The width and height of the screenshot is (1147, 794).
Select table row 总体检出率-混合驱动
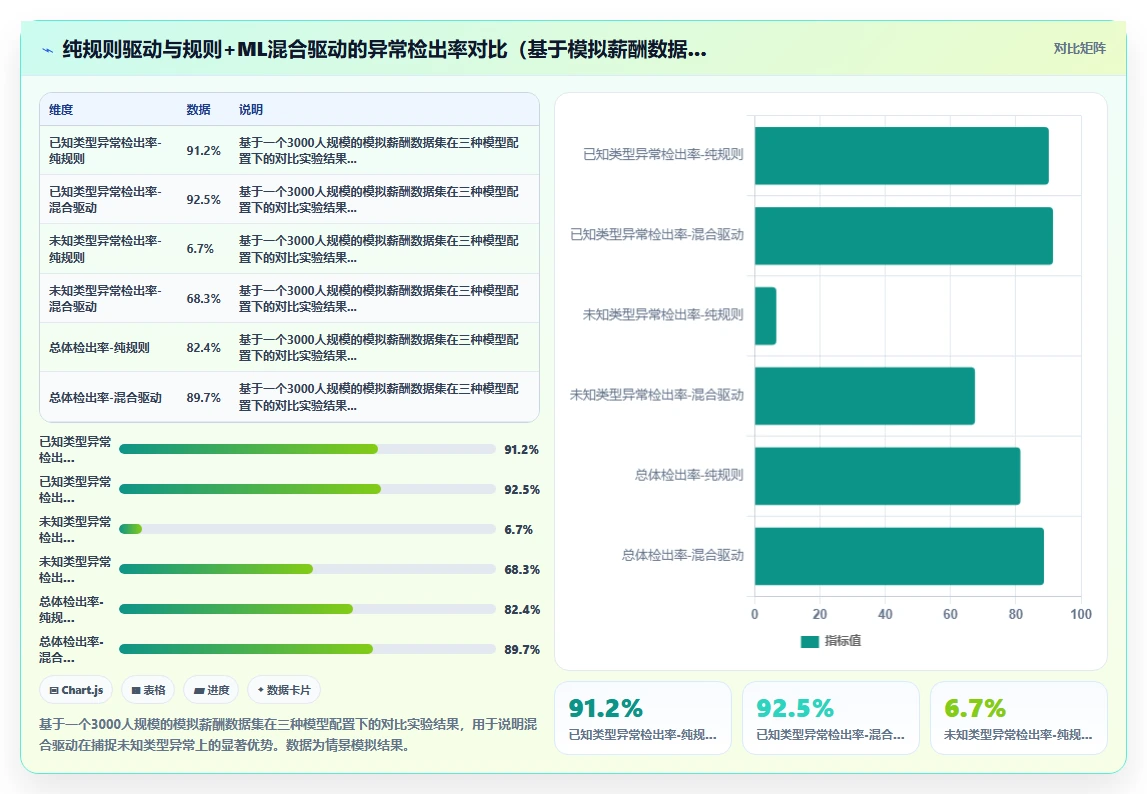pos(290,397)
